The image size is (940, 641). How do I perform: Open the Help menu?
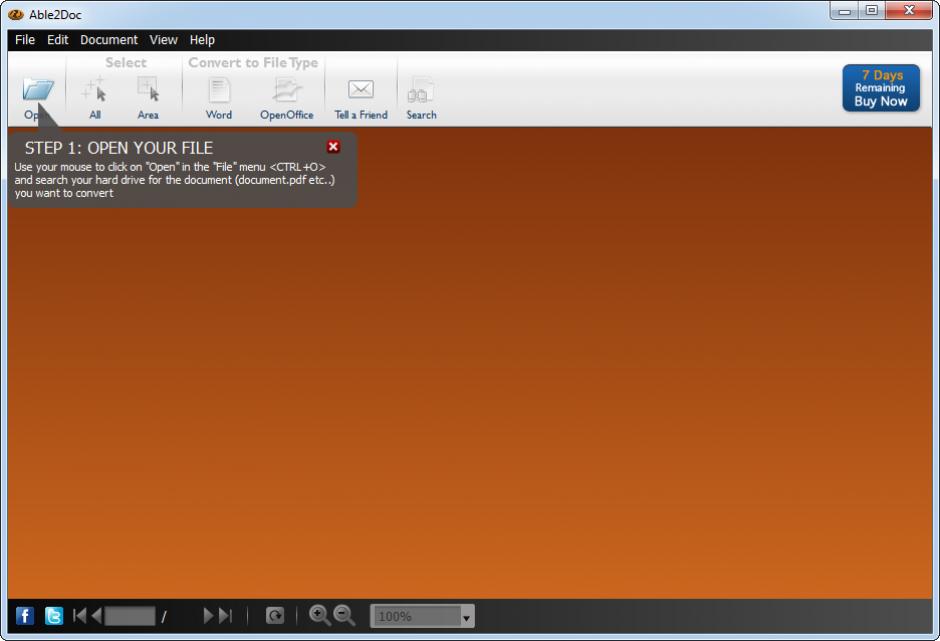(202, 40)
